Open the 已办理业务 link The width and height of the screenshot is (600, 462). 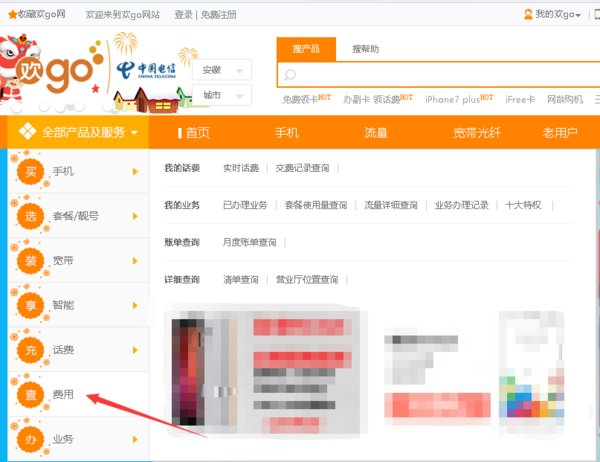pyautogui.click(x=245, y=205)
